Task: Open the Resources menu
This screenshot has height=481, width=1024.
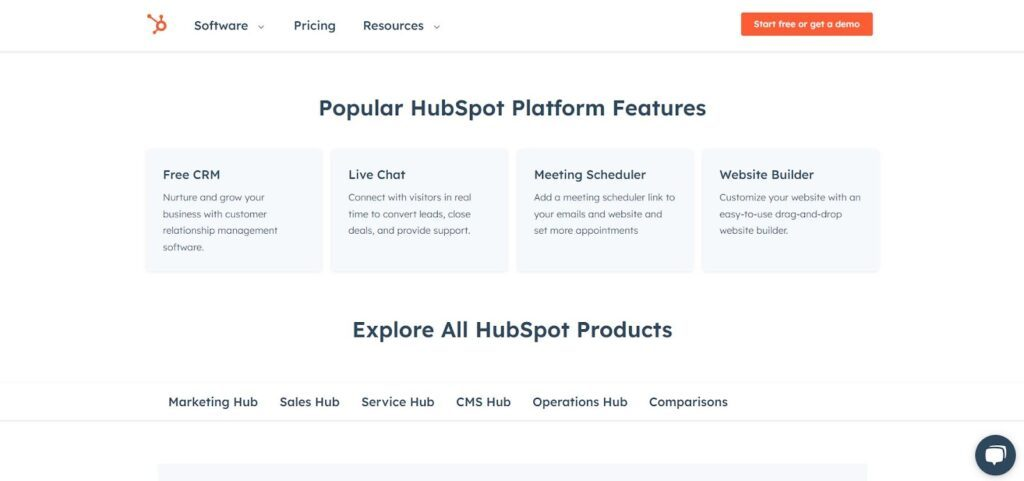Action: pos(393,26)
